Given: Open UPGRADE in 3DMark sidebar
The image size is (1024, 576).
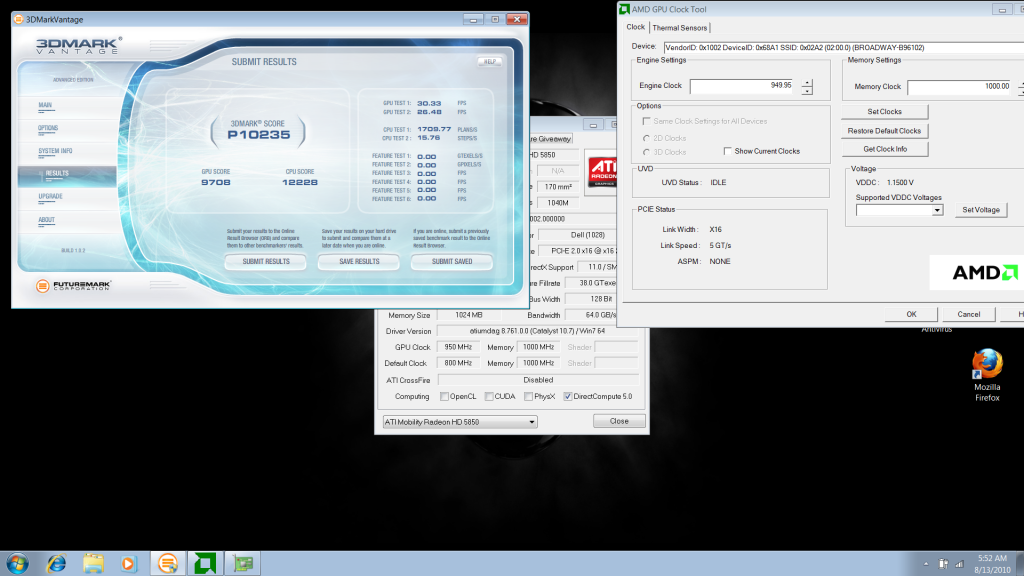Looking at the screenshot, I should point(50,197).
